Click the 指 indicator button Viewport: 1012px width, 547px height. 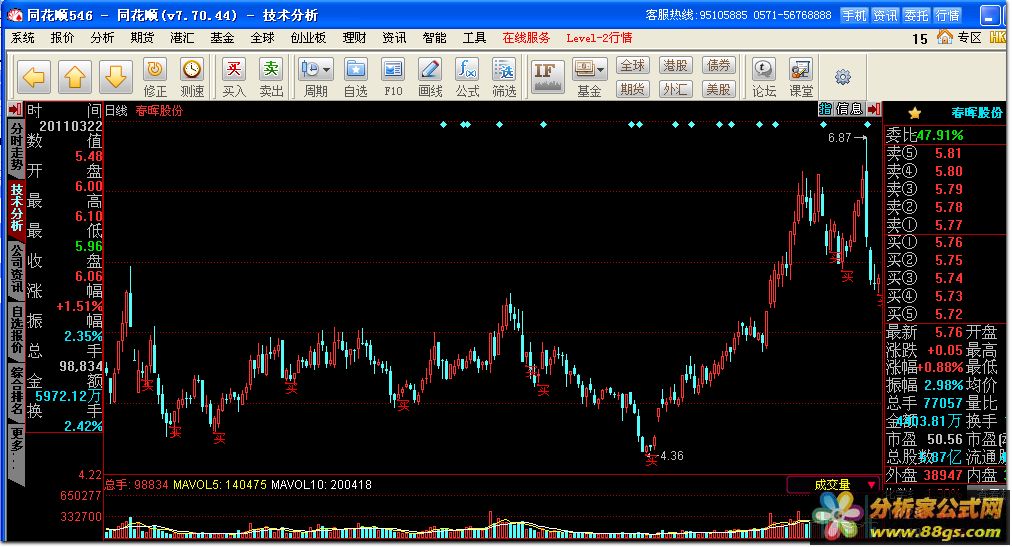click(825, 109)
